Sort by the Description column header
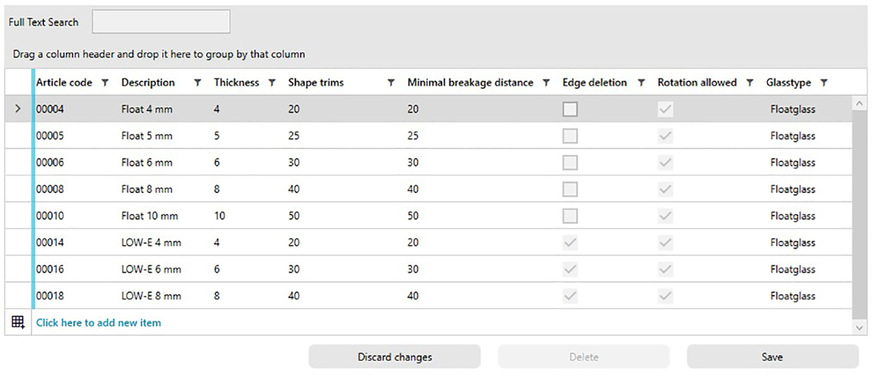Screen dimensions: 872x377 [x=148, y=83]
